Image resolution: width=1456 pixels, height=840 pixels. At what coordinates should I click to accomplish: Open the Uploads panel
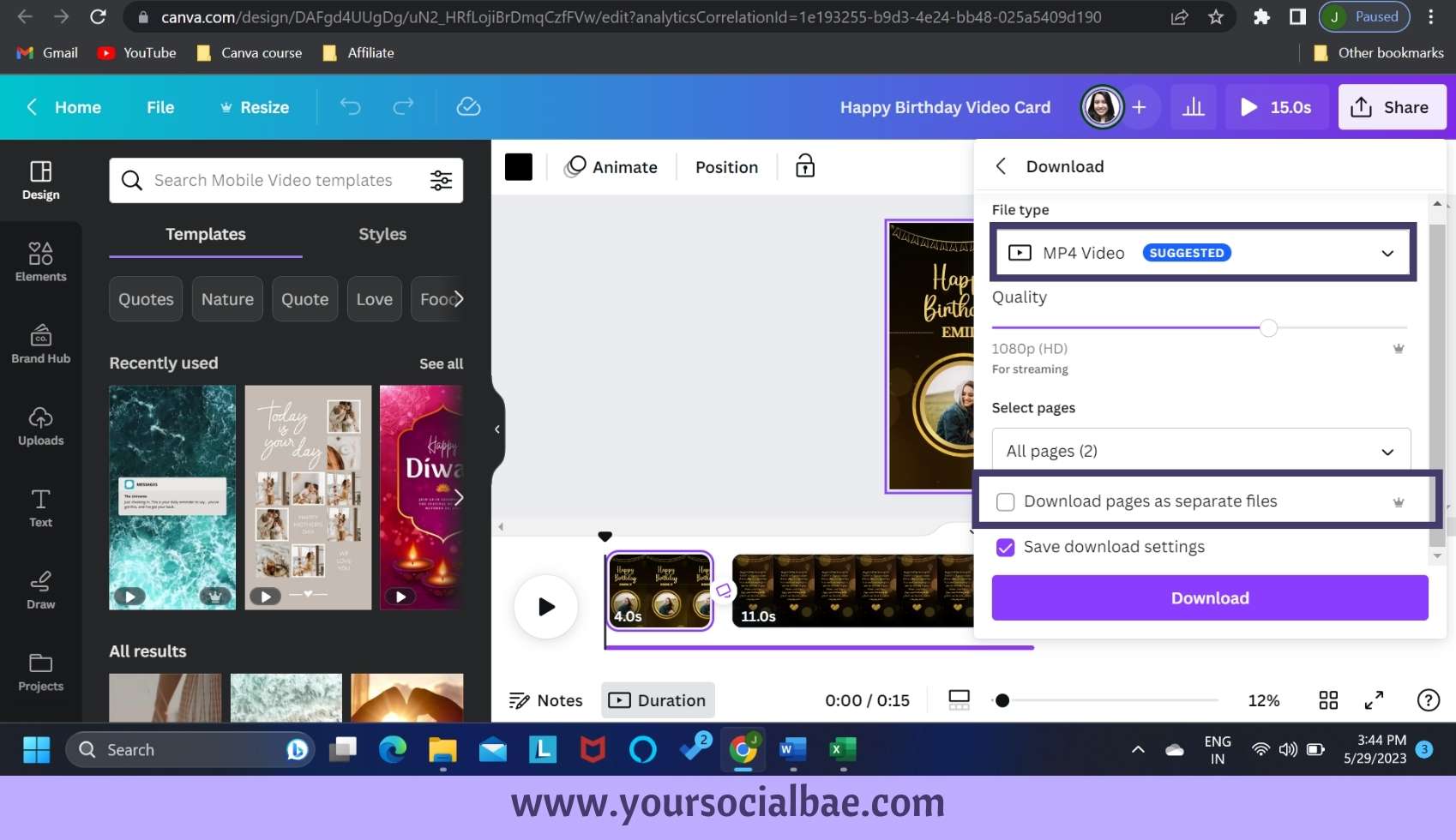point(40,426)
